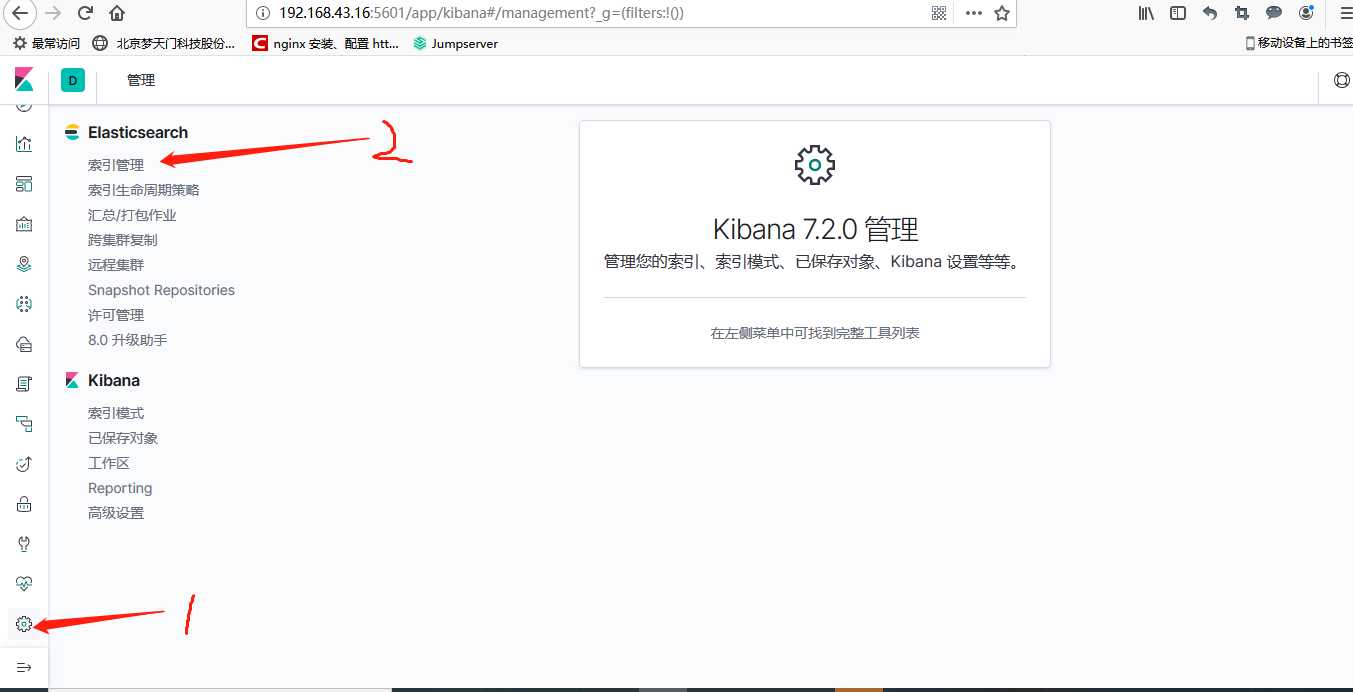Image resolution: width=1353 pixels, height=692 pixels.
Task: Open the SIEM lock icon in the Kibana sidebar
Action: point(24,504)
